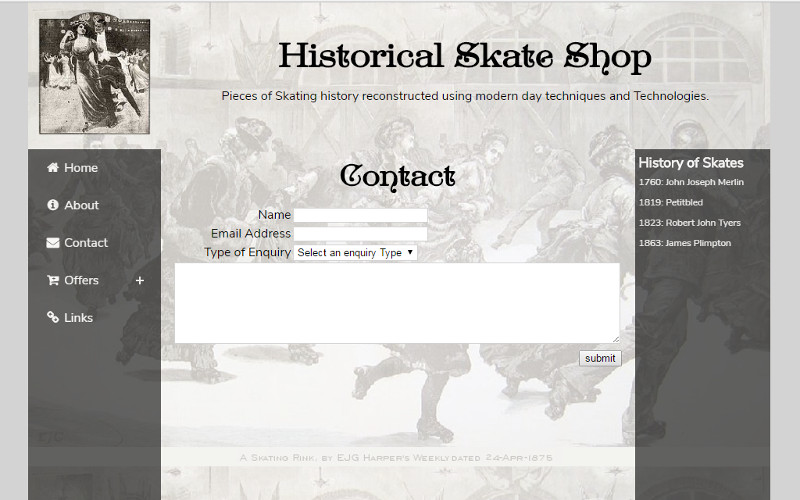Viewport: 800px width, 500px height.
Task: Click the shopping cart icon beside Offers
Action: click(x=53, y=280)
